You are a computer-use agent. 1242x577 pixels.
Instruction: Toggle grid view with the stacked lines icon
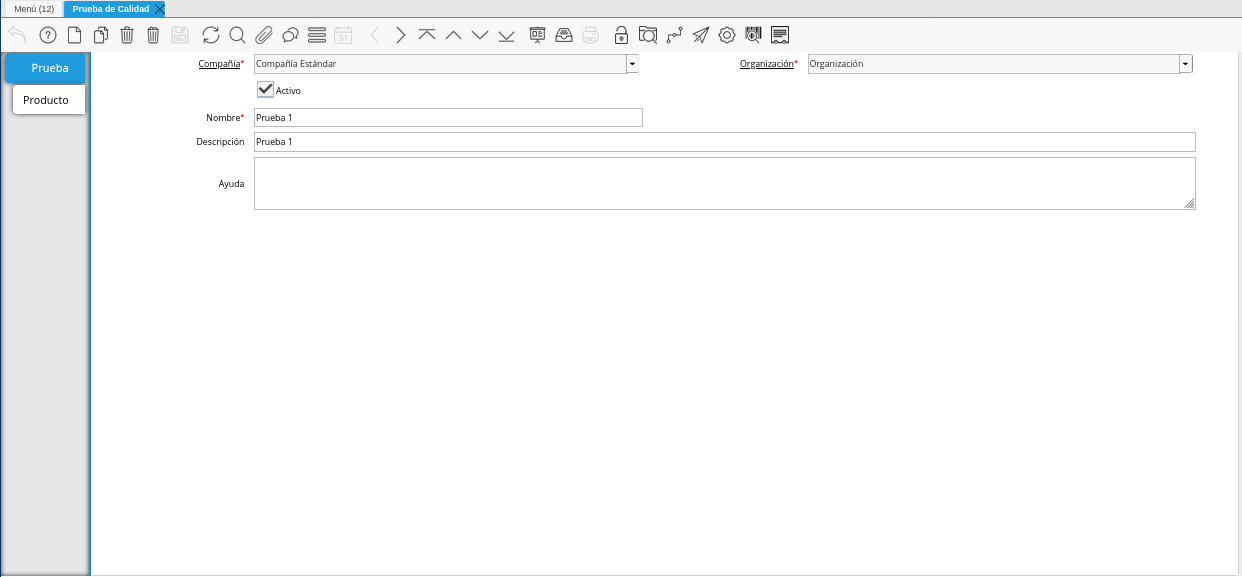(317, 35)
